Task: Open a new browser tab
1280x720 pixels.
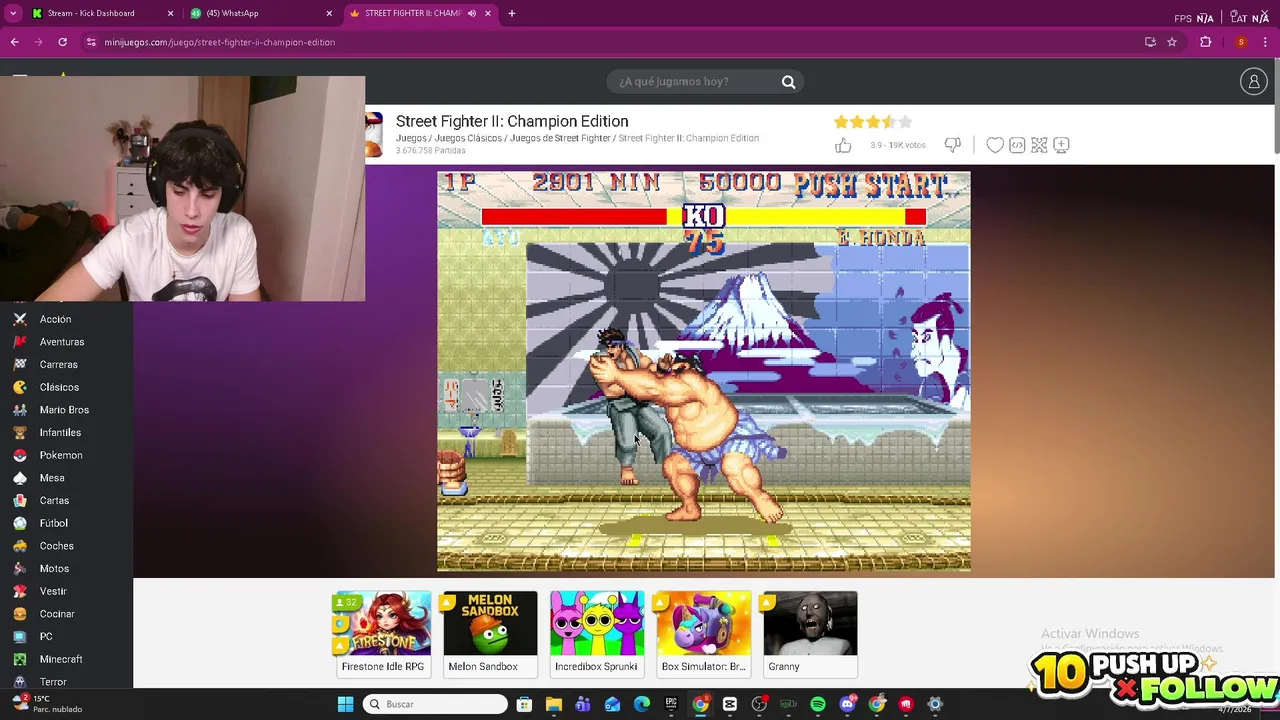Action: pyautogui.click(x=511, y=13)
